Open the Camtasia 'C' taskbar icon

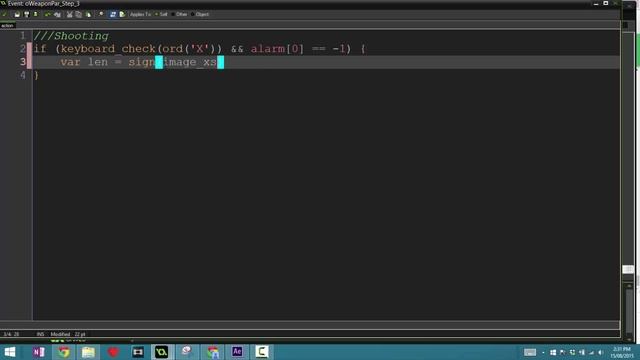pyautogui.click(x=262, y=352)
